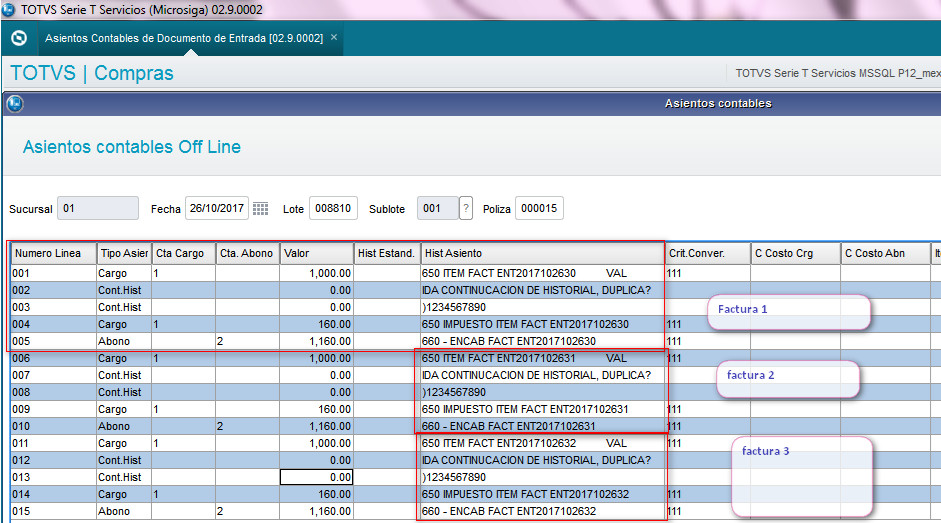The image size is (941, 523).
Task: Click the Sublote question mark lookup button
Action: coord(466,208)
